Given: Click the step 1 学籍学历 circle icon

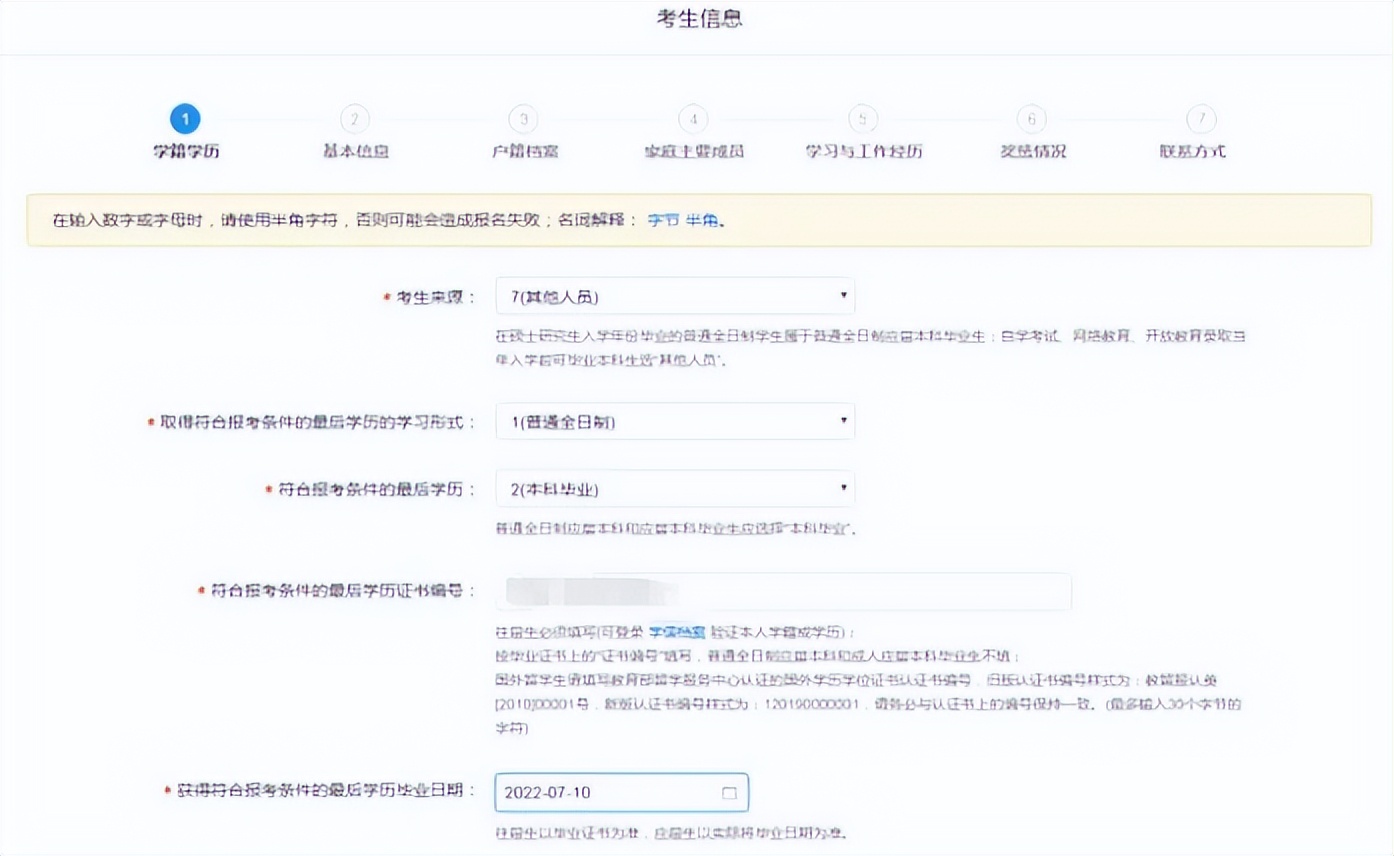Looking at the screenshot, I should click(x=184, y=117).
